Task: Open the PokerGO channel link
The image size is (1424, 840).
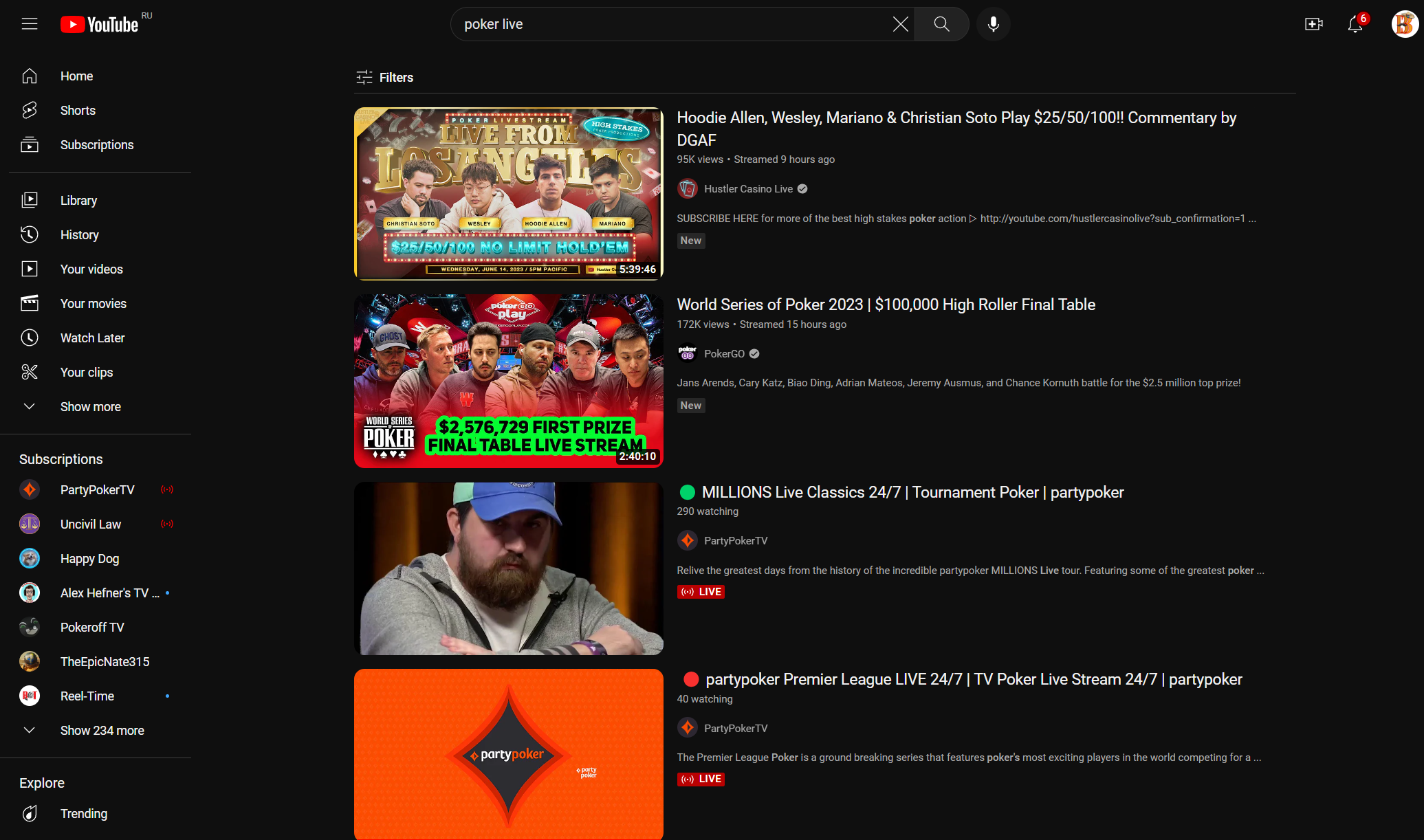Action: click(723, 354)
